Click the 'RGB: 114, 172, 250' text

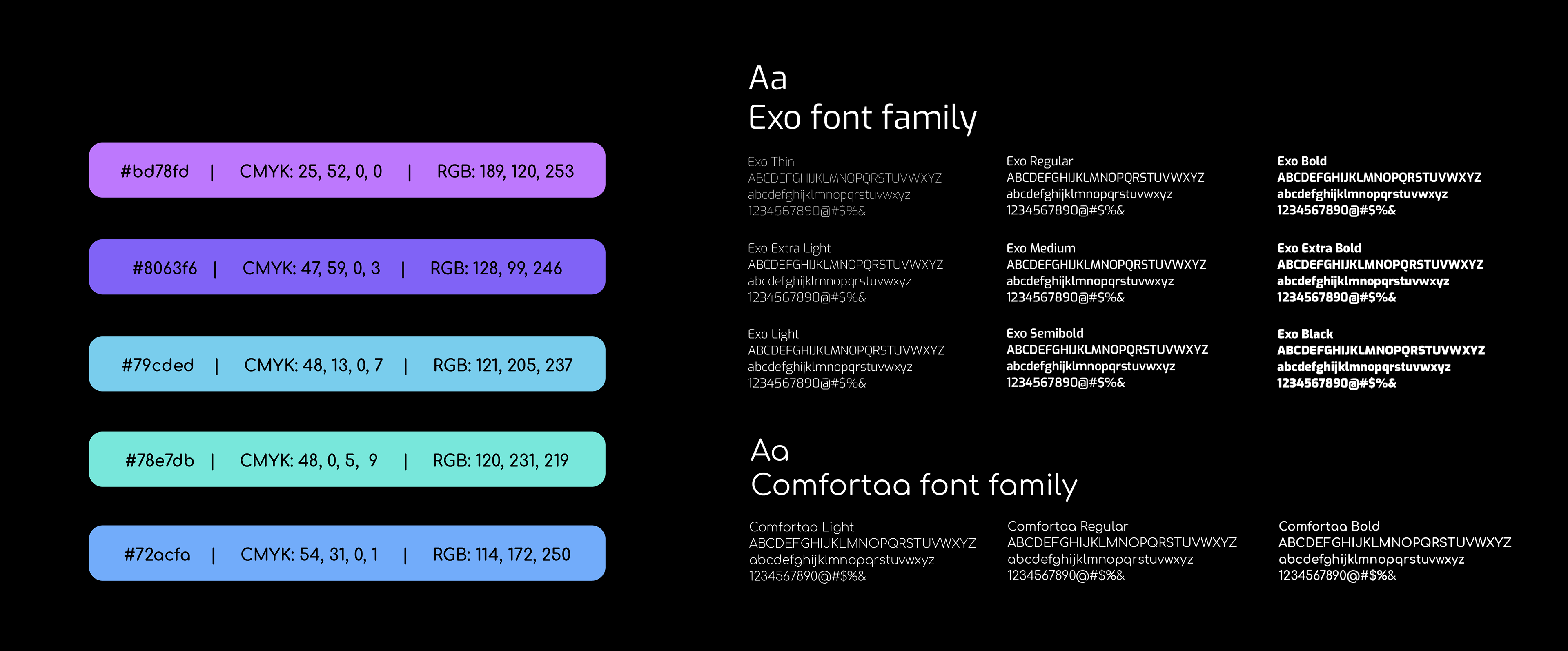click(501, 555)
